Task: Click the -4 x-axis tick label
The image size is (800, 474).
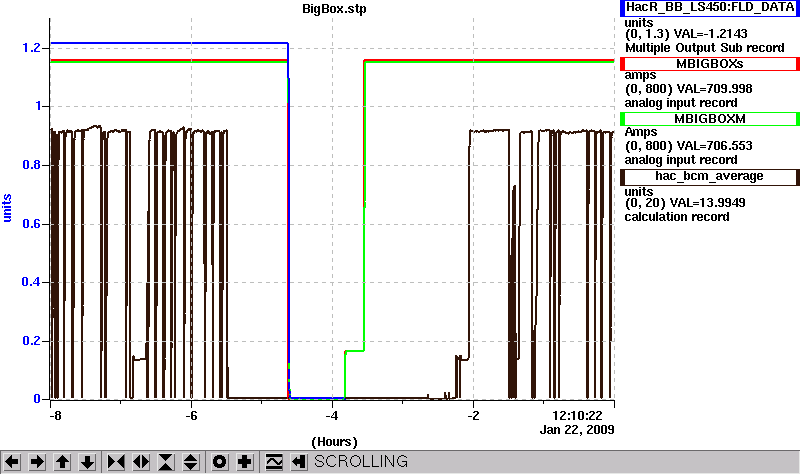Action: point(332,416)
